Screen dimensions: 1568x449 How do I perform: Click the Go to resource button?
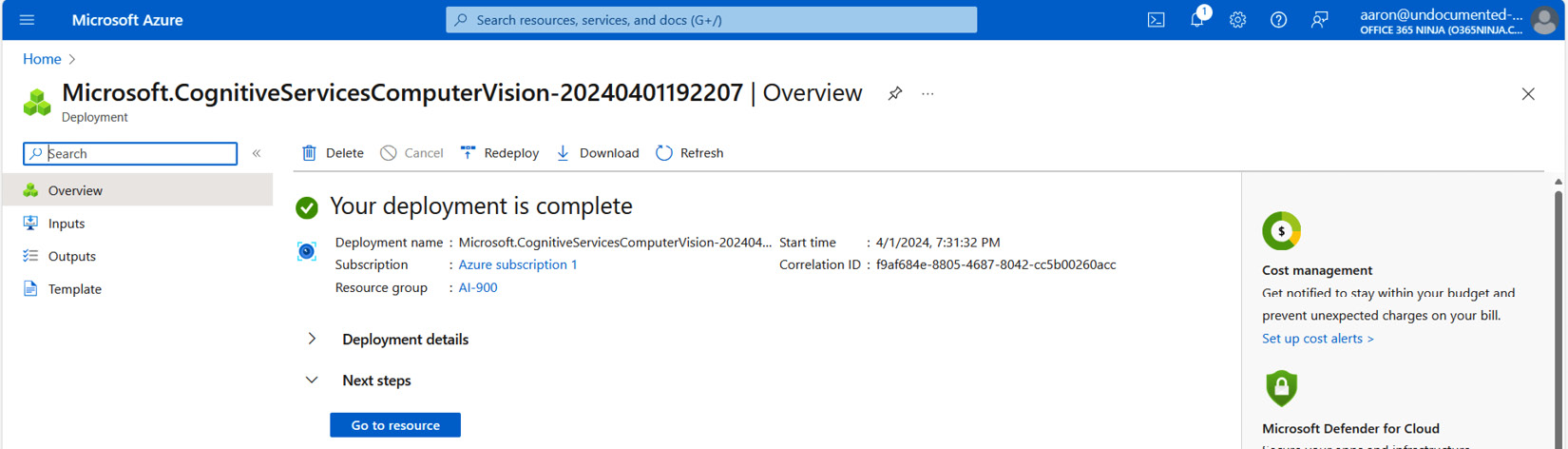(395, 425)
